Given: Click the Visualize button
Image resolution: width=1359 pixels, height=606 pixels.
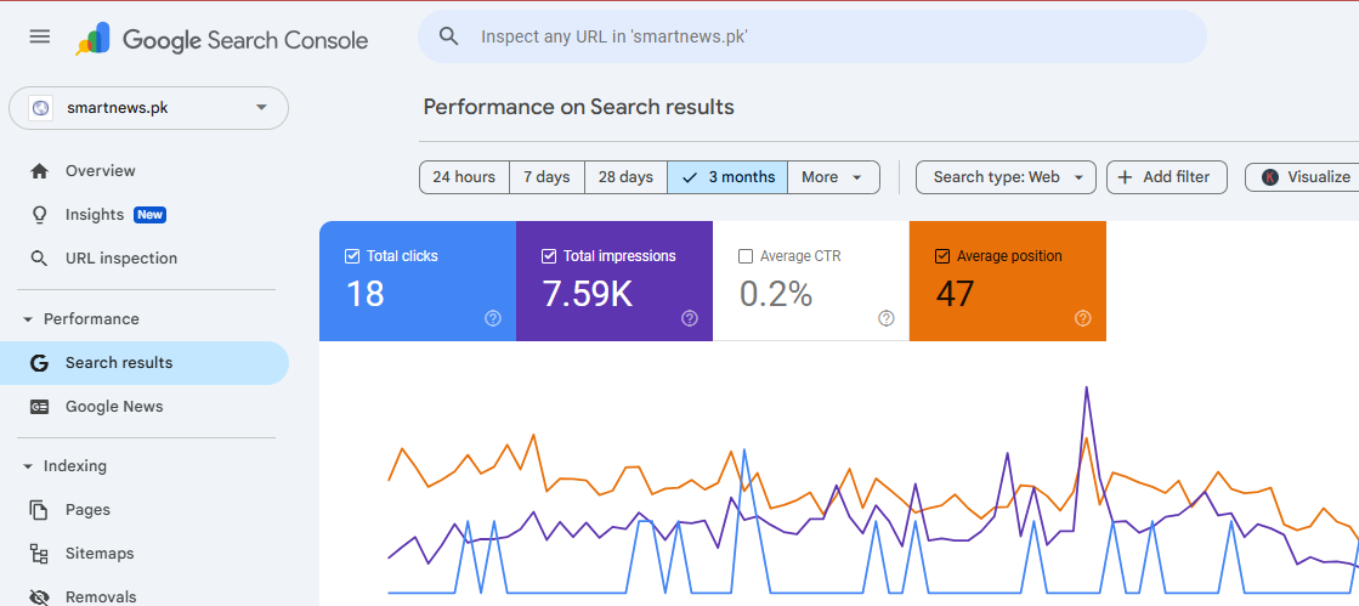Looking at the screenshot, I should [1304, 177].
